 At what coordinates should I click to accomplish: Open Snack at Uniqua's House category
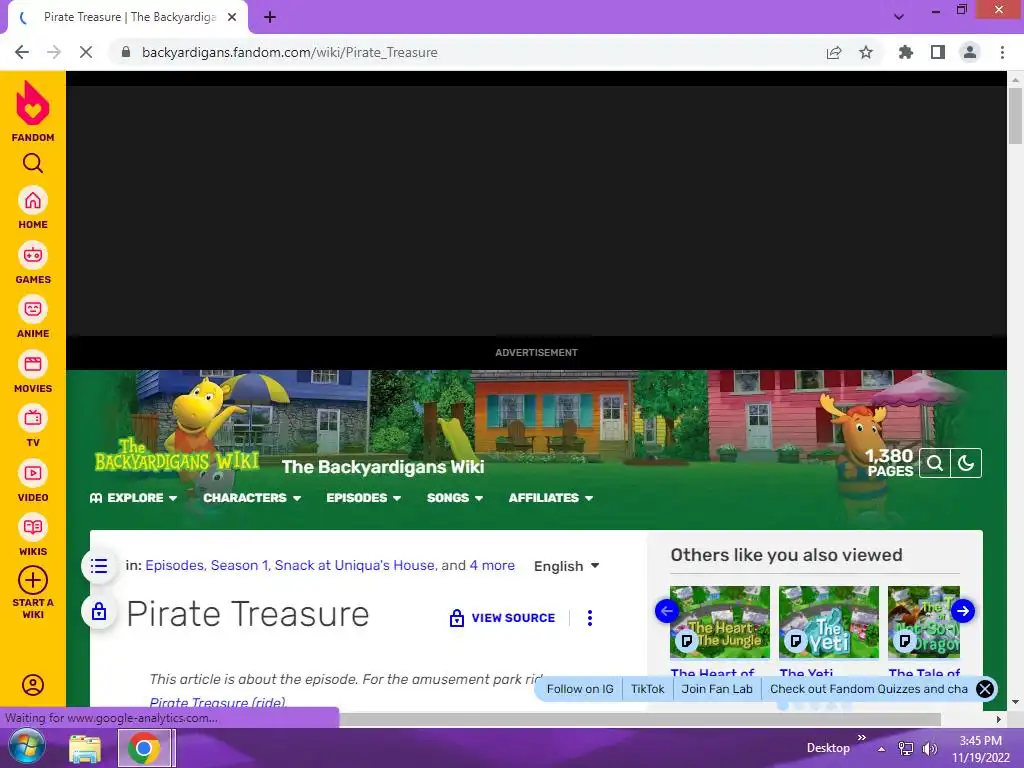355,566
